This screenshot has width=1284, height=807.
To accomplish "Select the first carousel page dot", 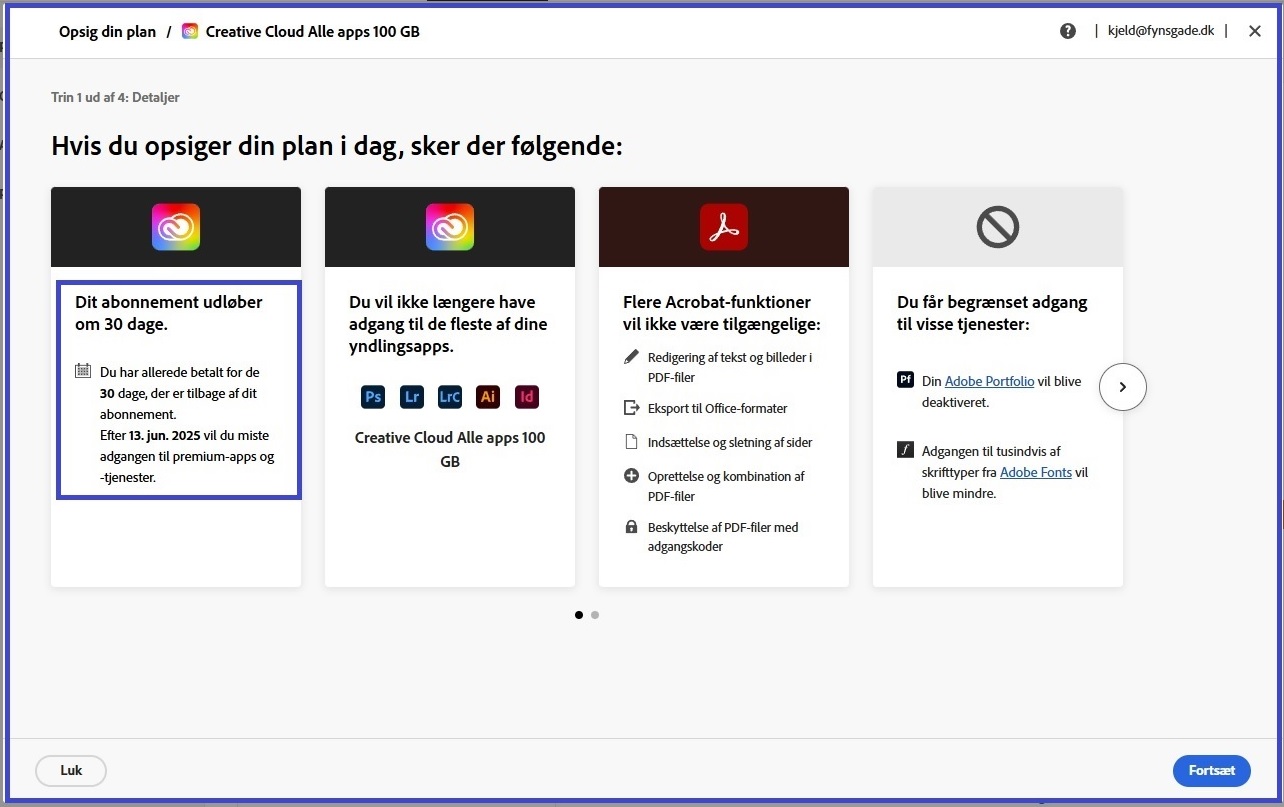I will coord(579,615).
